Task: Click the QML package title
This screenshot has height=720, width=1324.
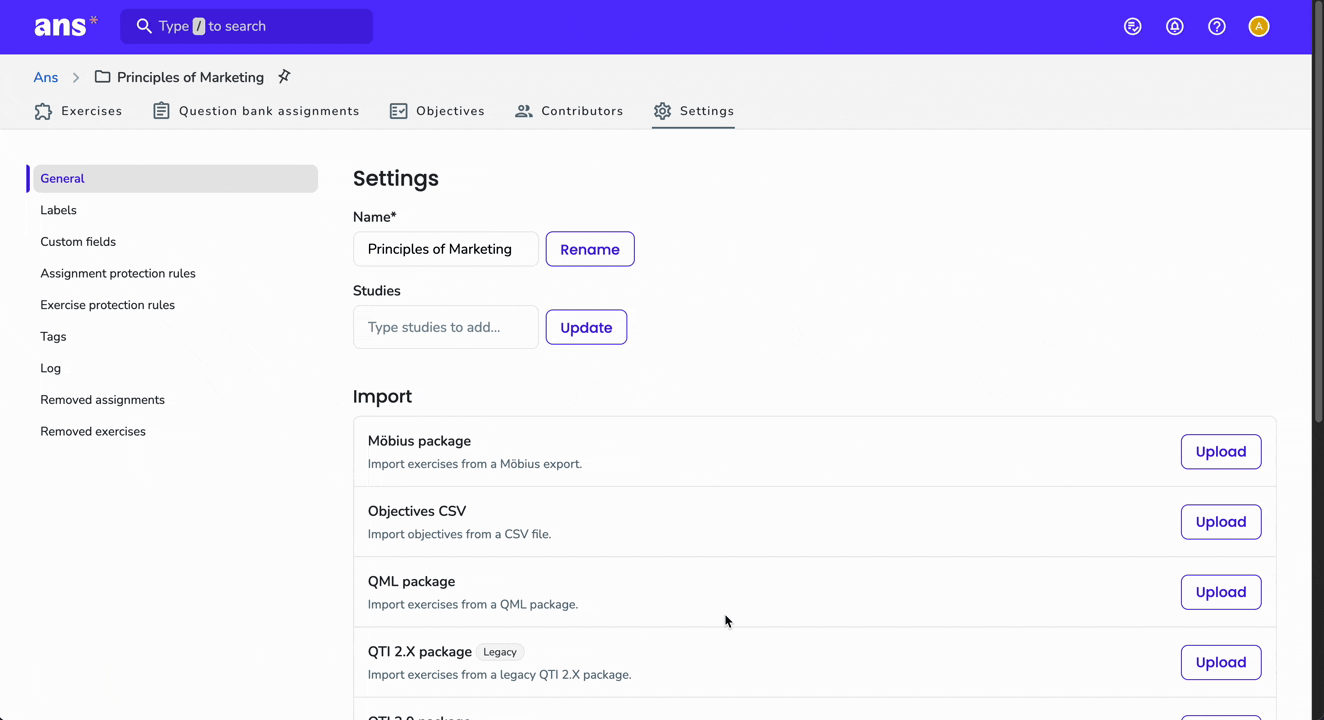Action: [411, 581]
